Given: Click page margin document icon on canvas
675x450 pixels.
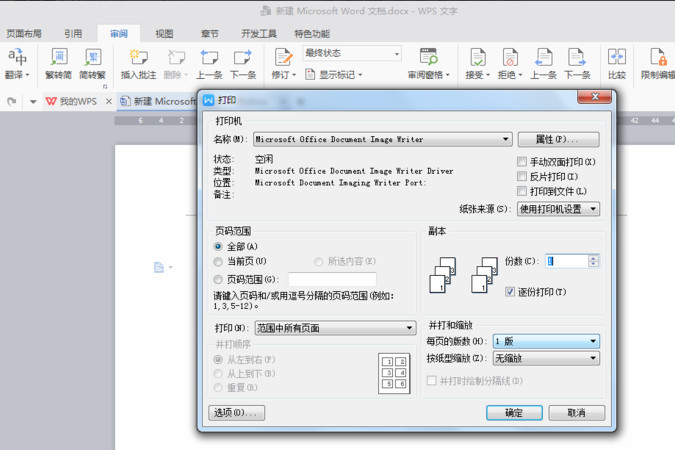Looking at the screenshot, I should 159,267.
